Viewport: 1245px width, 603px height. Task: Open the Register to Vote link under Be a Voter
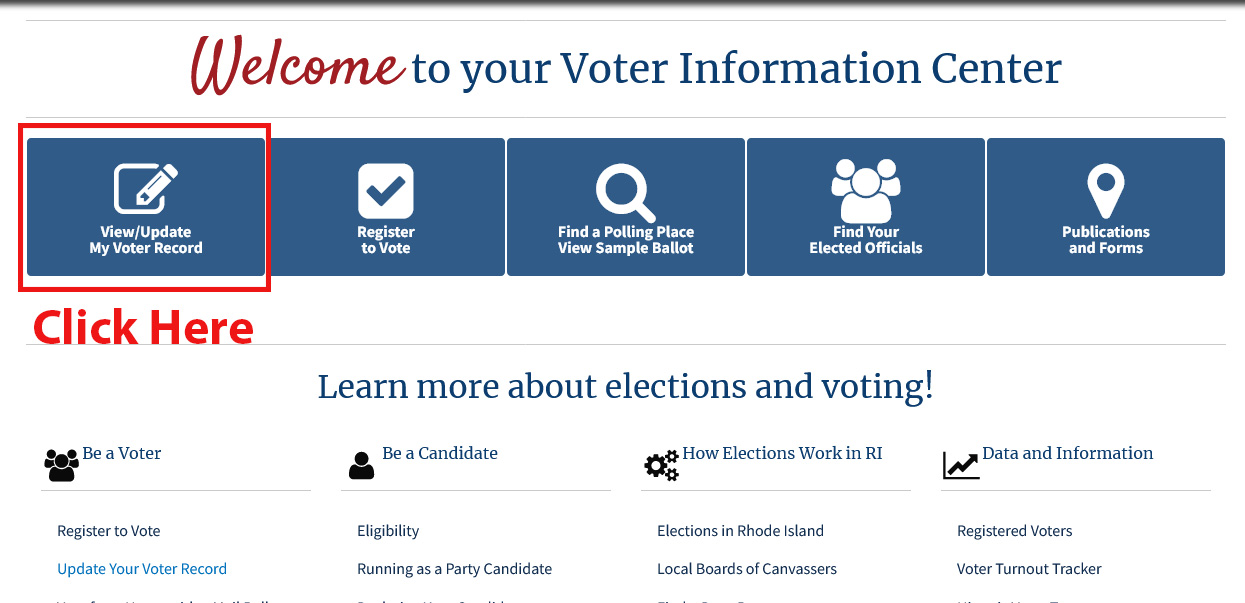(x=109, y=531)
